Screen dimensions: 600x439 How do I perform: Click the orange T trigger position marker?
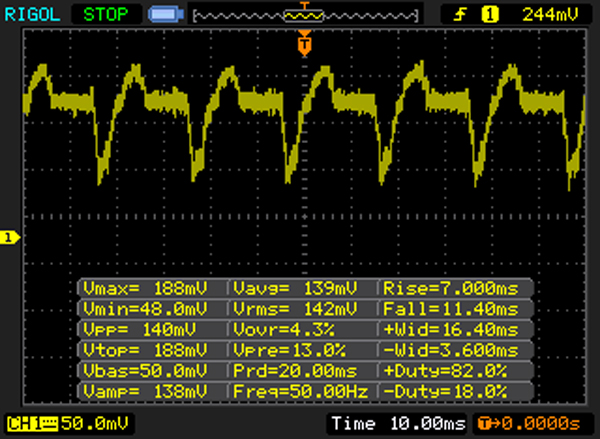point(305,44)
